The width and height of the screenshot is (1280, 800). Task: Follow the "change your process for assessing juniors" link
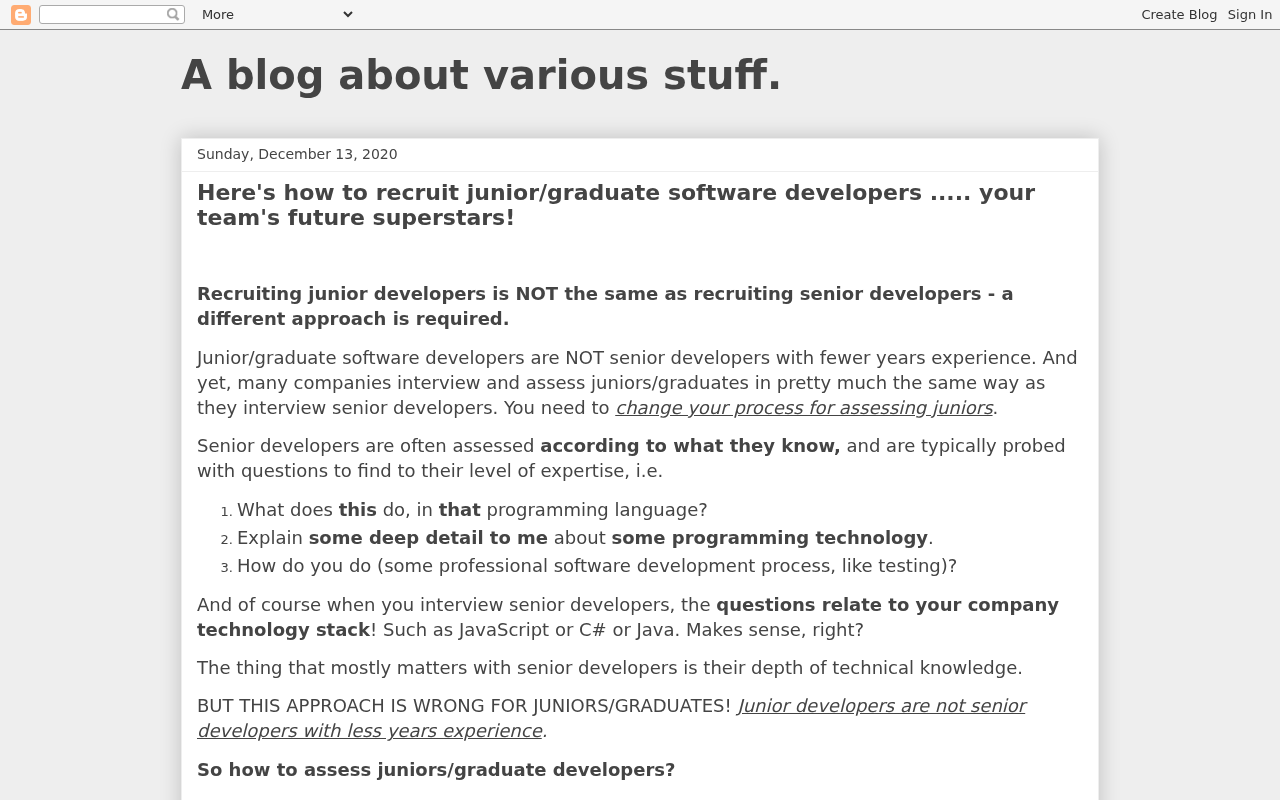[804, 408]
